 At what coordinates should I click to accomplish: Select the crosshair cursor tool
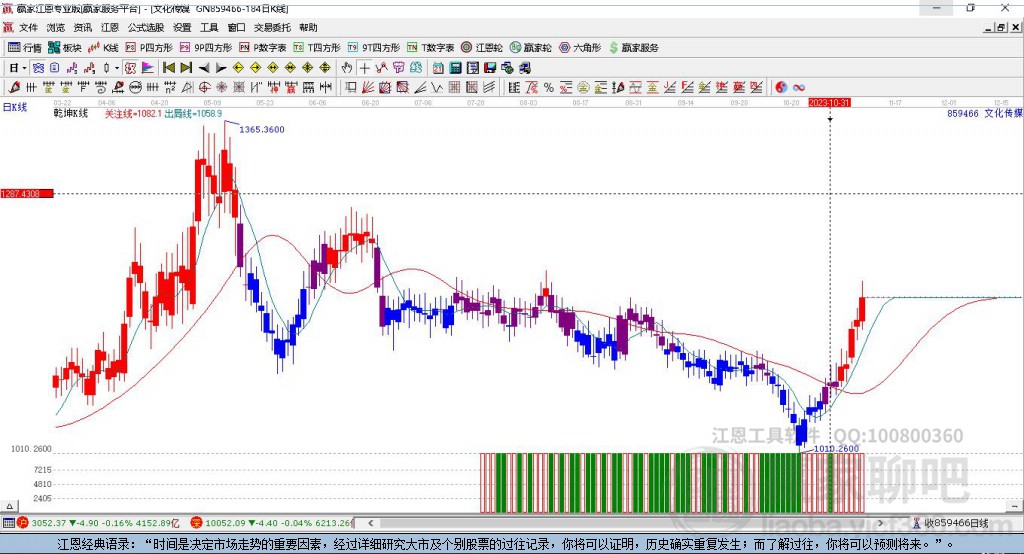point(365,67)
